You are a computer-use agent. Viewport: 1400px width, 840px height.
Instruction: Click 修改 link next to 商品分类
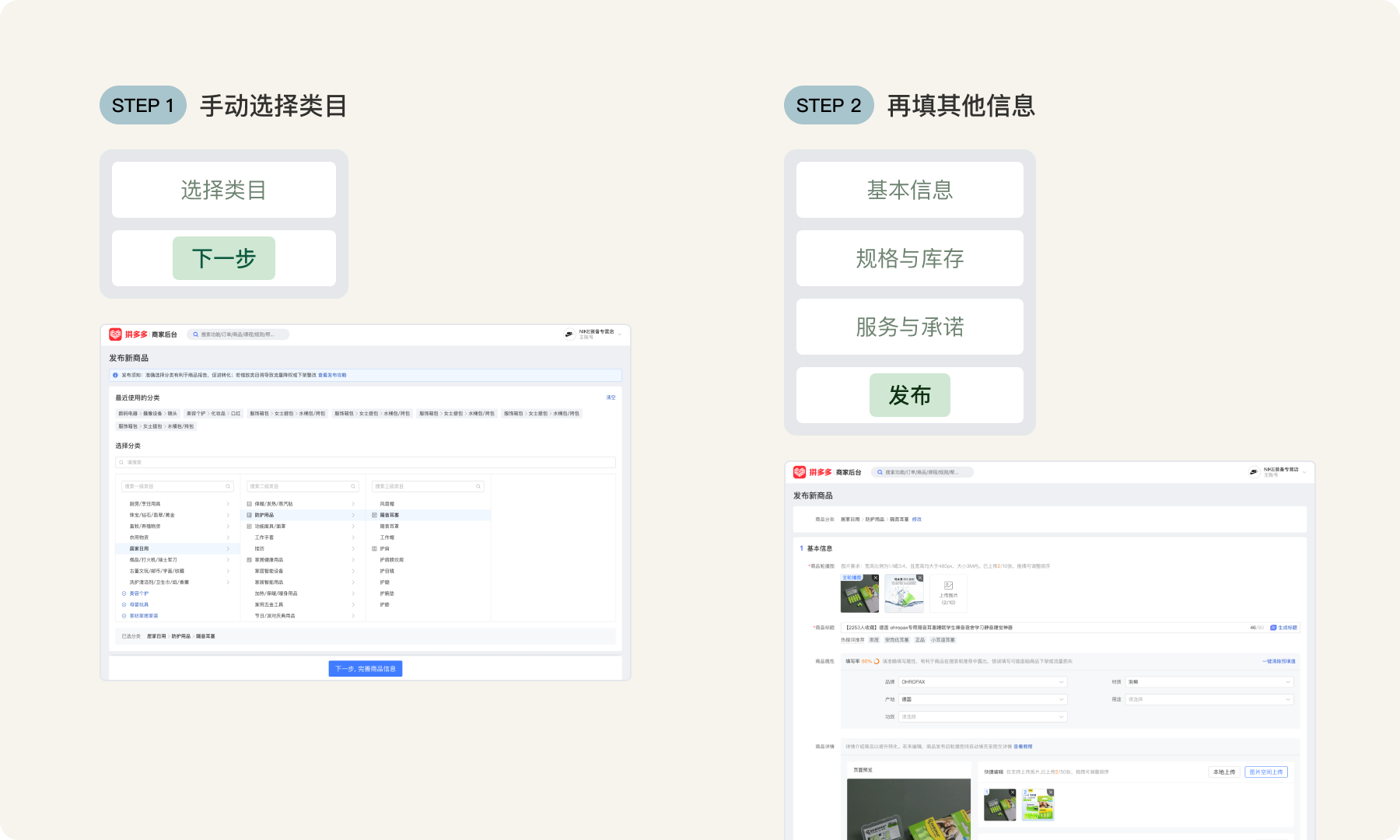(917, 520)
